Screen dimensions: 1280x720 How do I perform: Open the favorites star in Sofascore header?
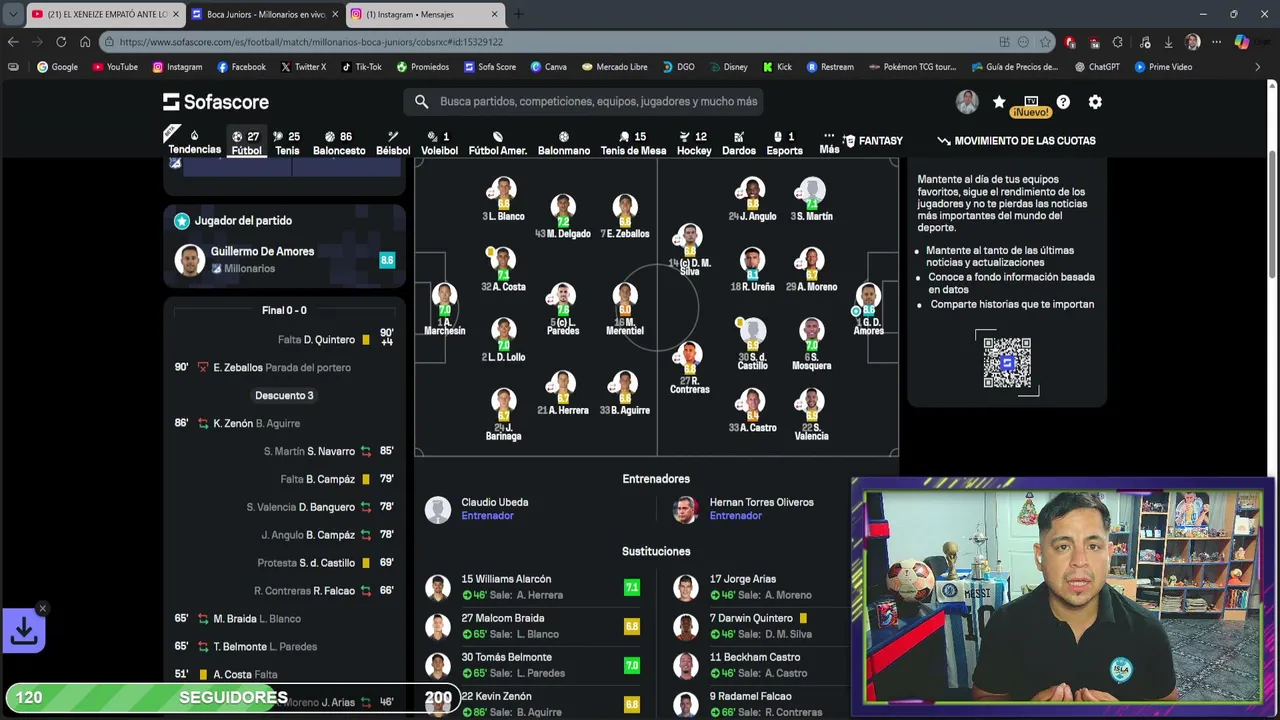998,102
